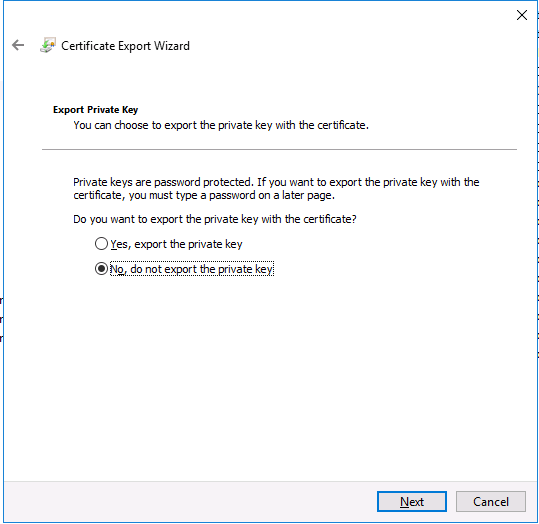This screenshot has height=524, width=539.
Task: Select the 'No, do not export' radio circle
Action: pos(101,269)
